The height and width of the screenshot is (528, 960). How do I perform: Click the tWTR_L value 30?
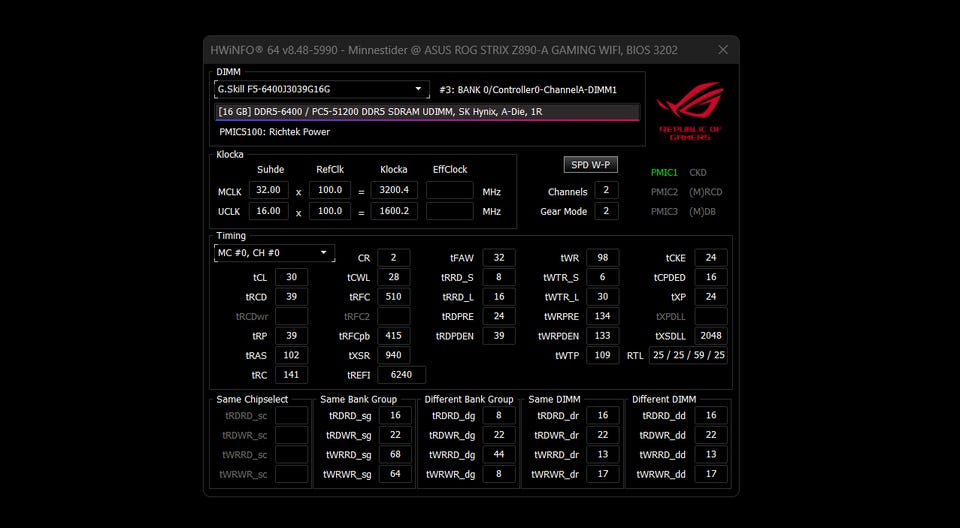602,296
